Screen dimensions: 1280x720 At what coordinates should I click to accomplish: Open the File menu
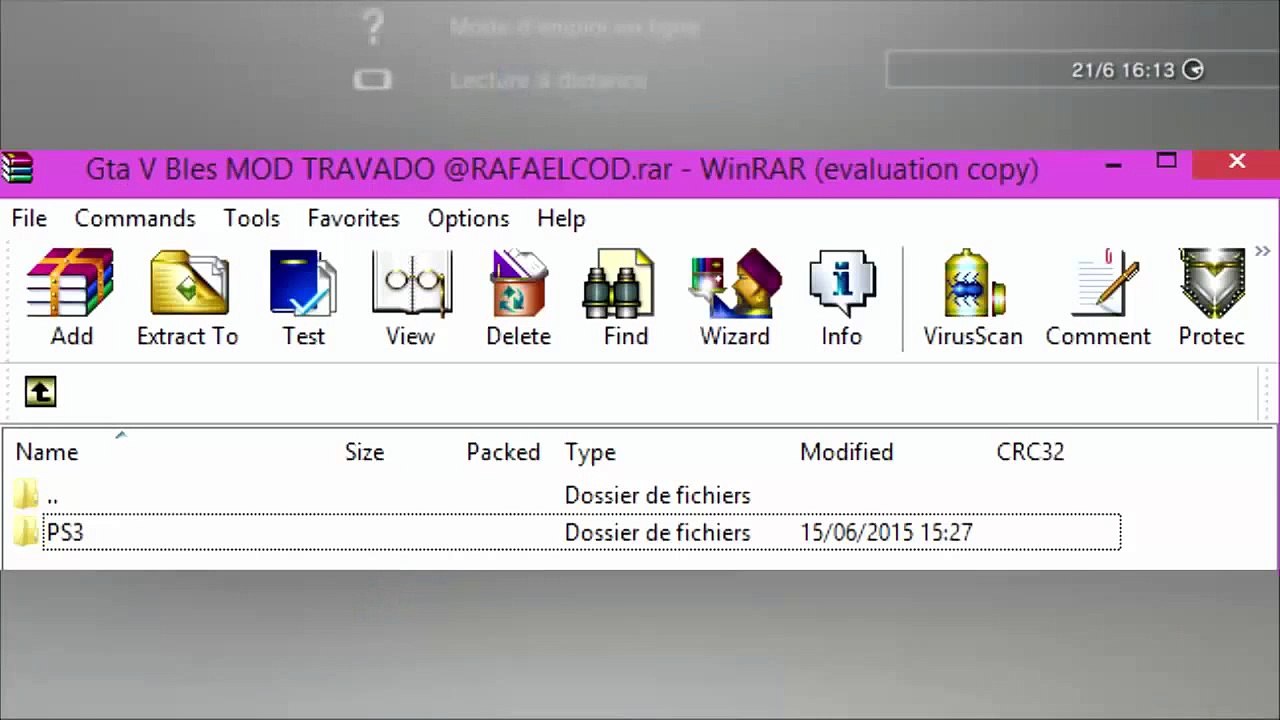[29, 218]
